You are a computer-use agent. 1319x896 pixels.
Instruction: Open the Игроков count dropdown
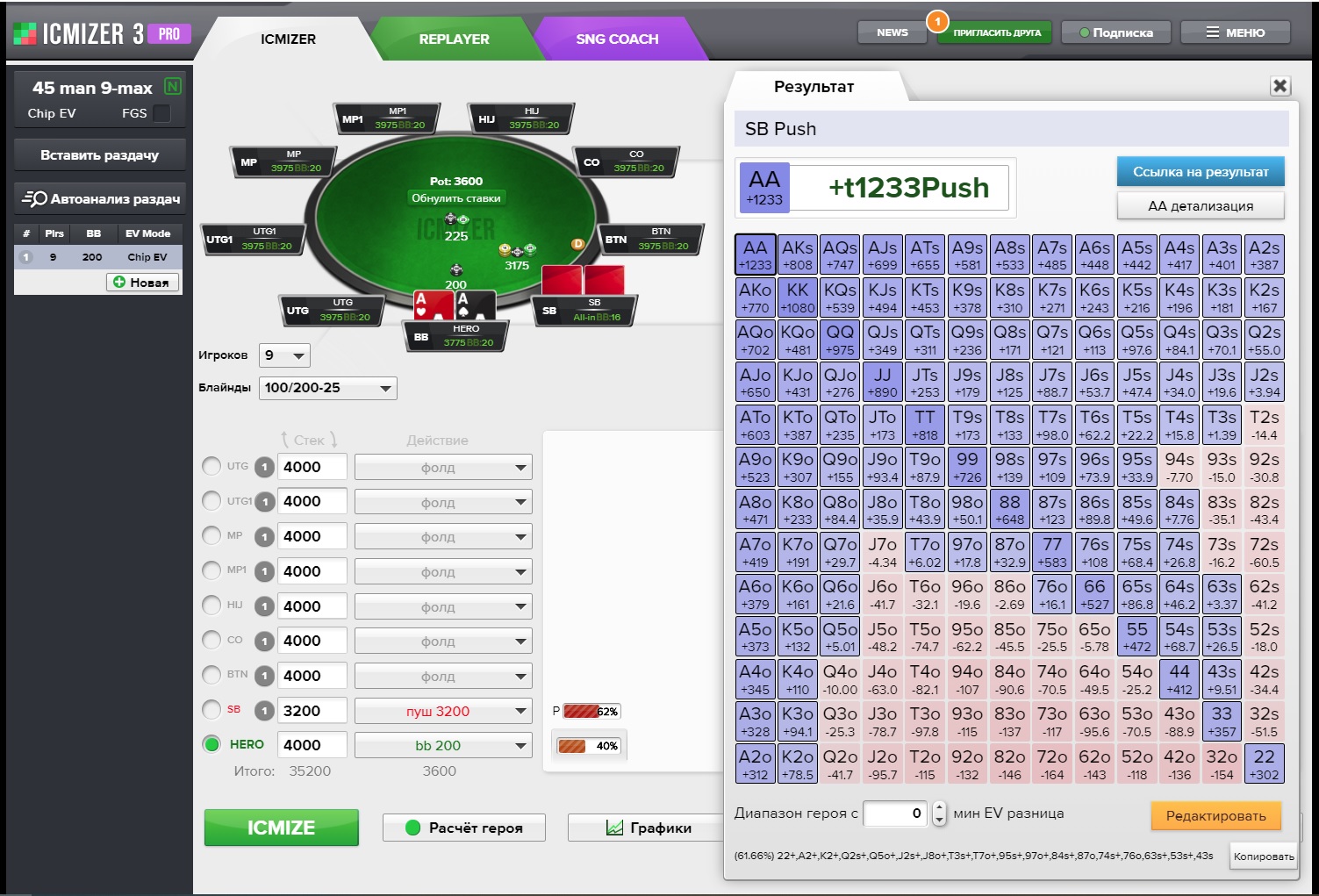284,355
